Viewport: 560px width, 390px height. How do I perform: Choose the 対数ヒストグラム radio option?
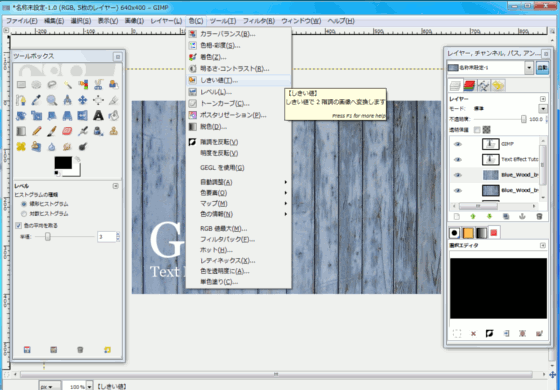(24, 214)
